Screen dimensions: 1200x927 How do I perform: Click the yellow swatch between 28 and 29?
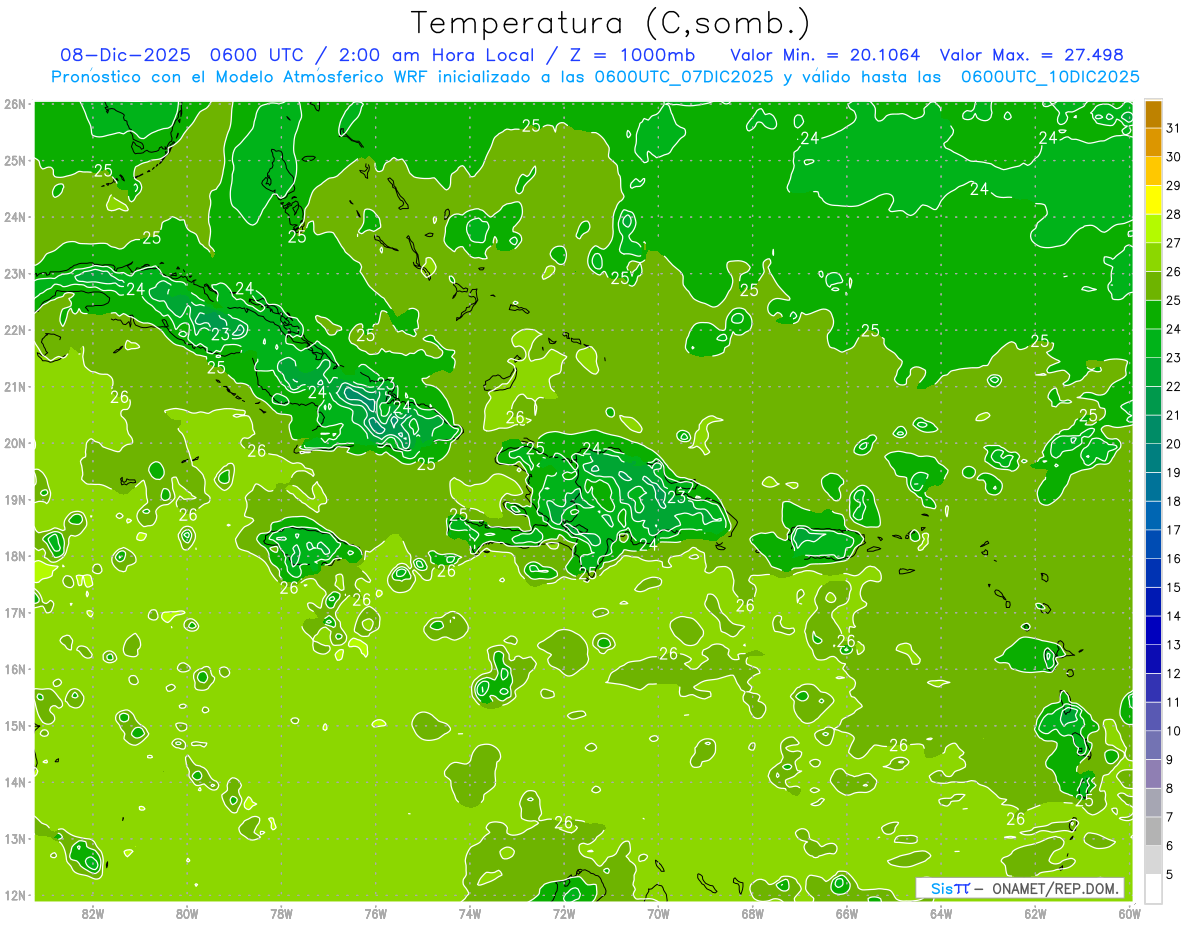(1153, 200)
